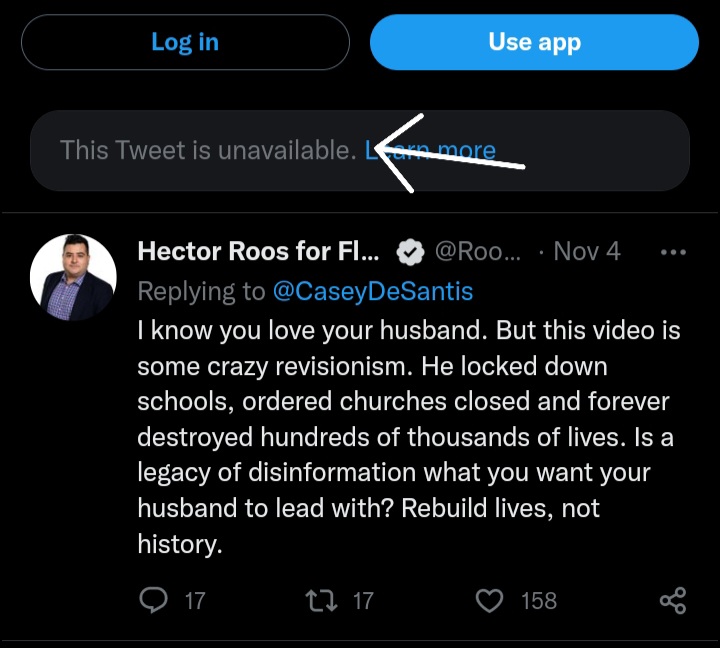Like the tweet with heart icon
The image size is (720, 648).
(490, 600)
